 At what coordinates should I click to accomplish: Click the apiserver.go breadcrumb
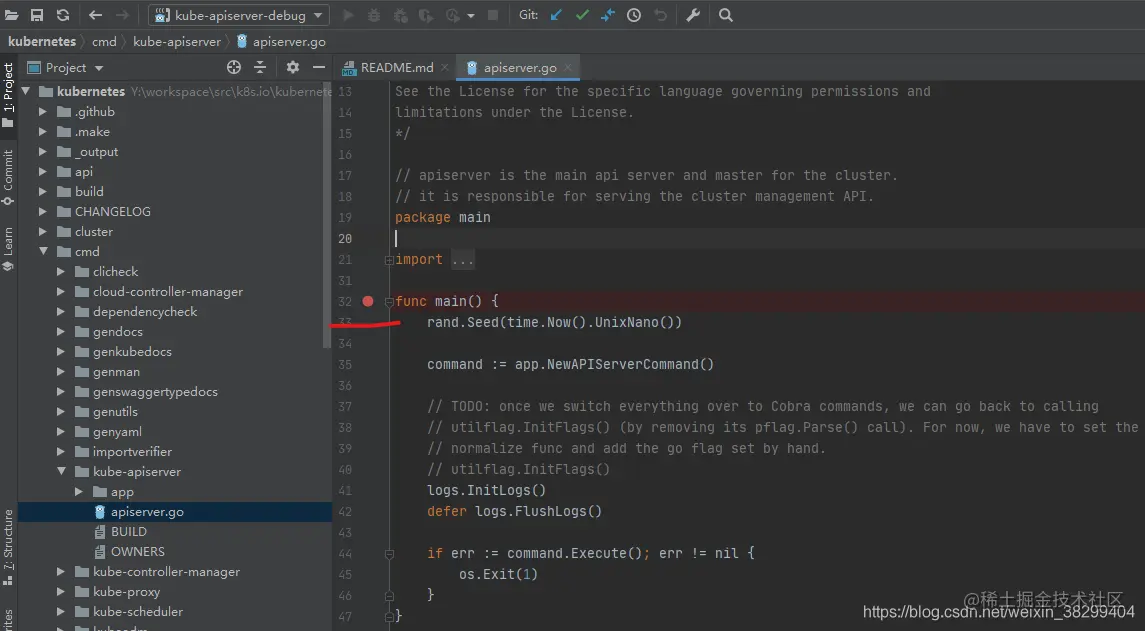281,42
